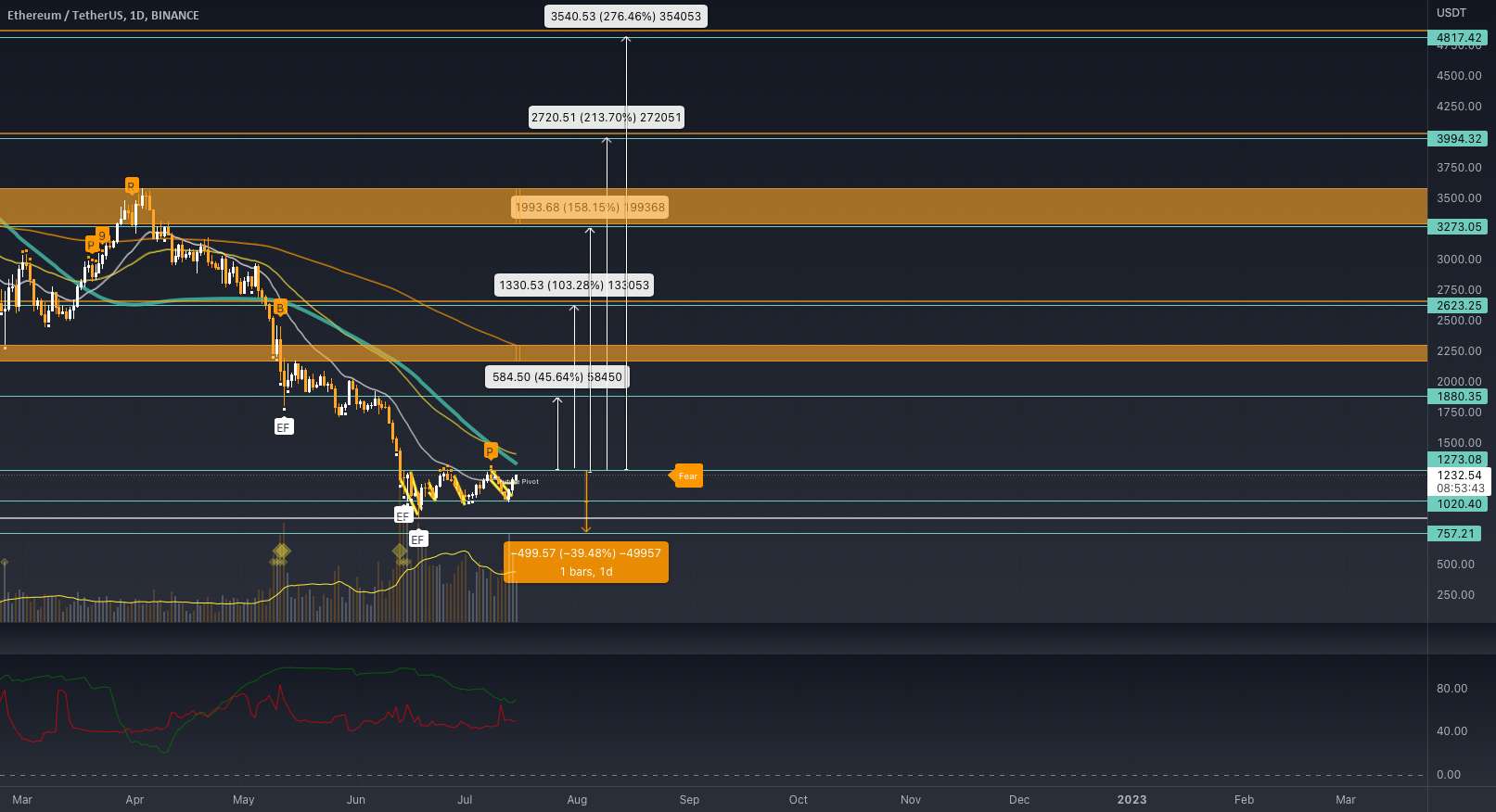The width and height of the screenshot is (1496, 812).
Task: Click the 1880.35 price level tag
Action: (x=1458, y=396)
